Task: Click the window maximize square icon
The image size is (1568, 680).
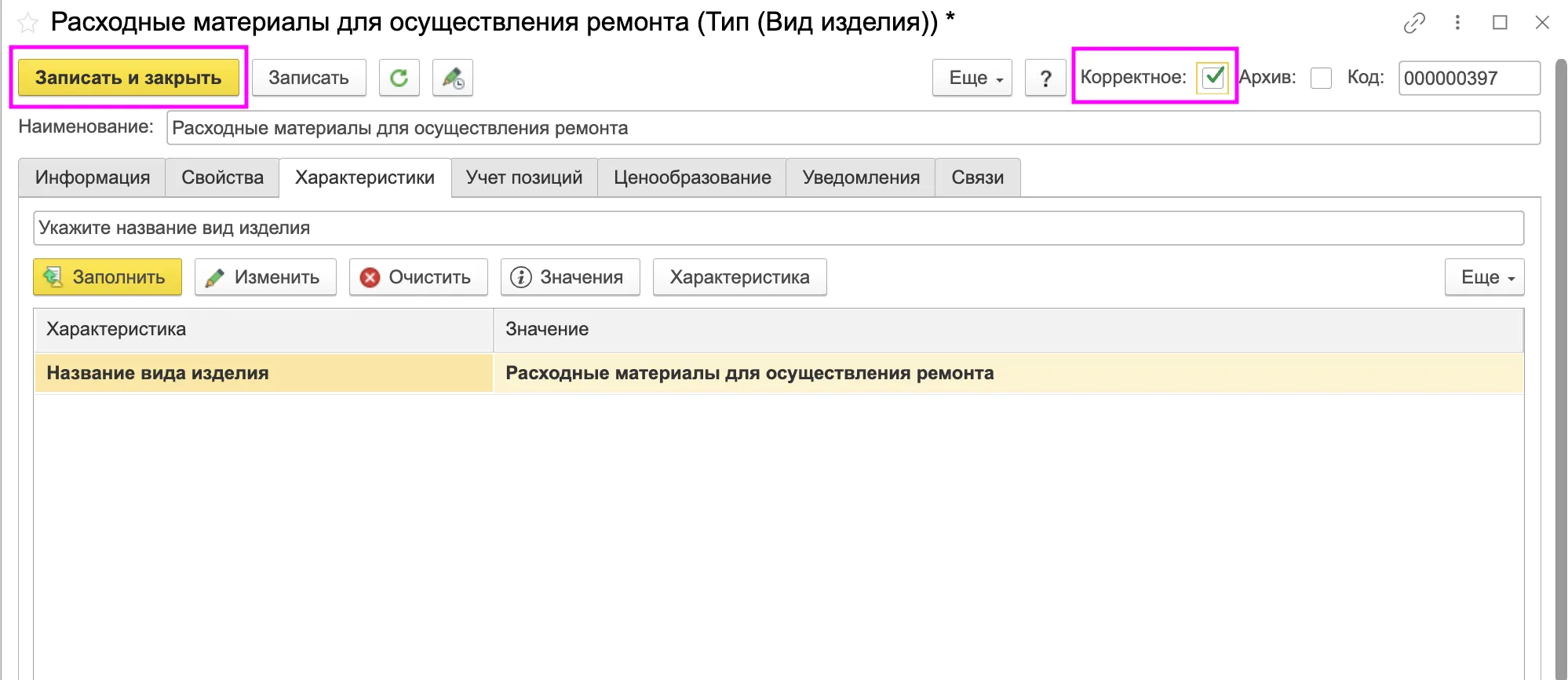Action: [1500, 23]
